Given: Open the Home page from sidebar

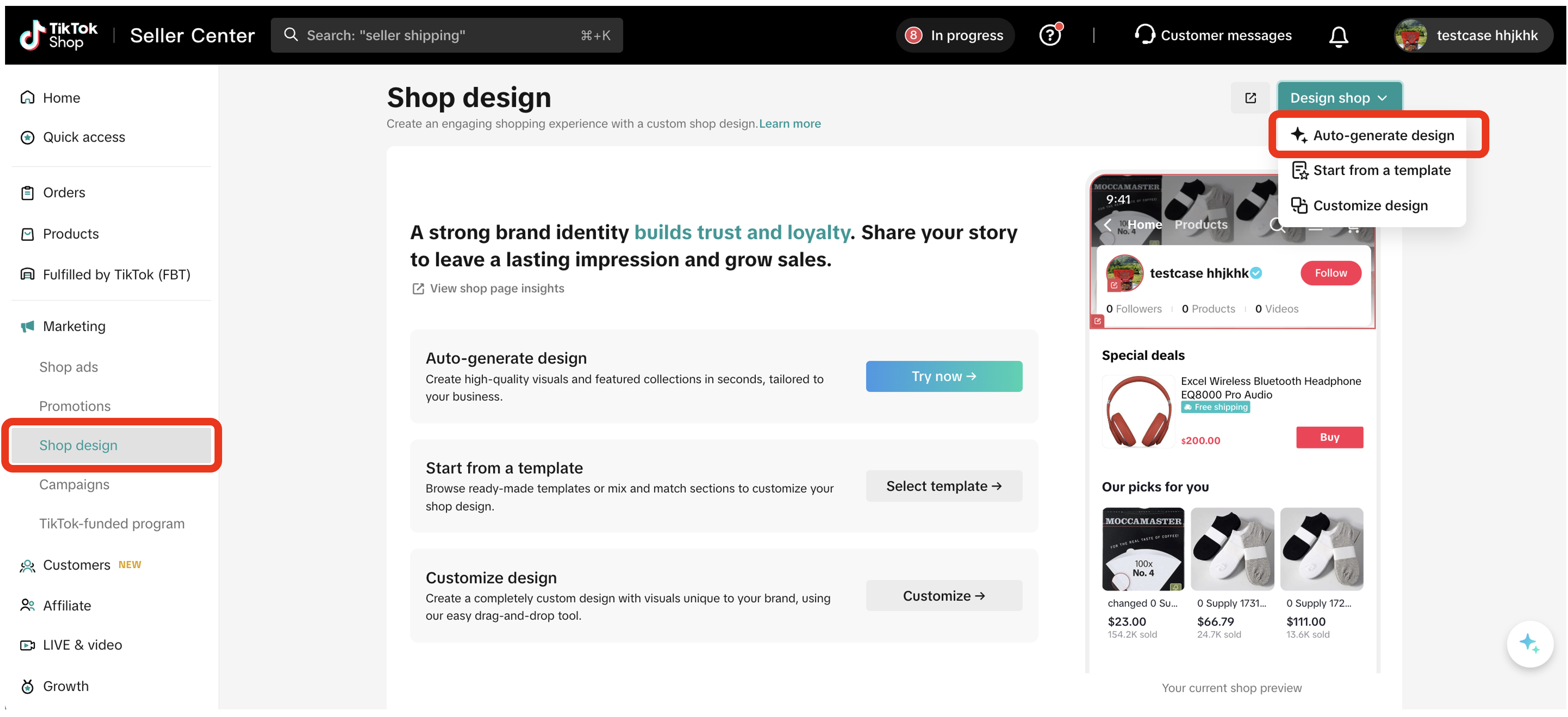Looking at the screenshot, I should [28, 98].
